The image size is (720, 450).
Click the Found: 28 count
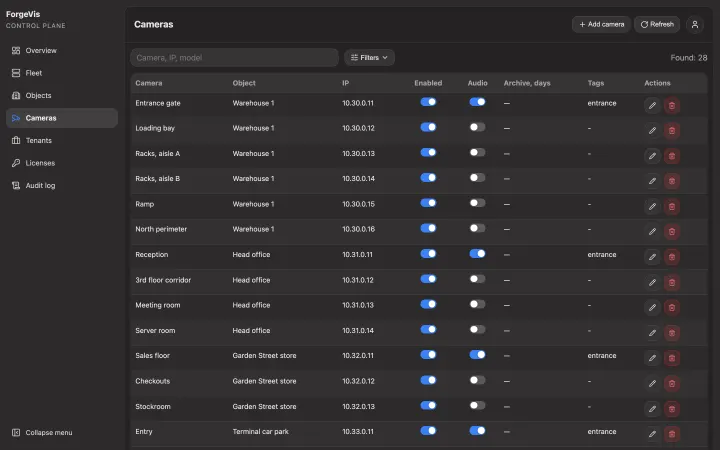(688, 58)
